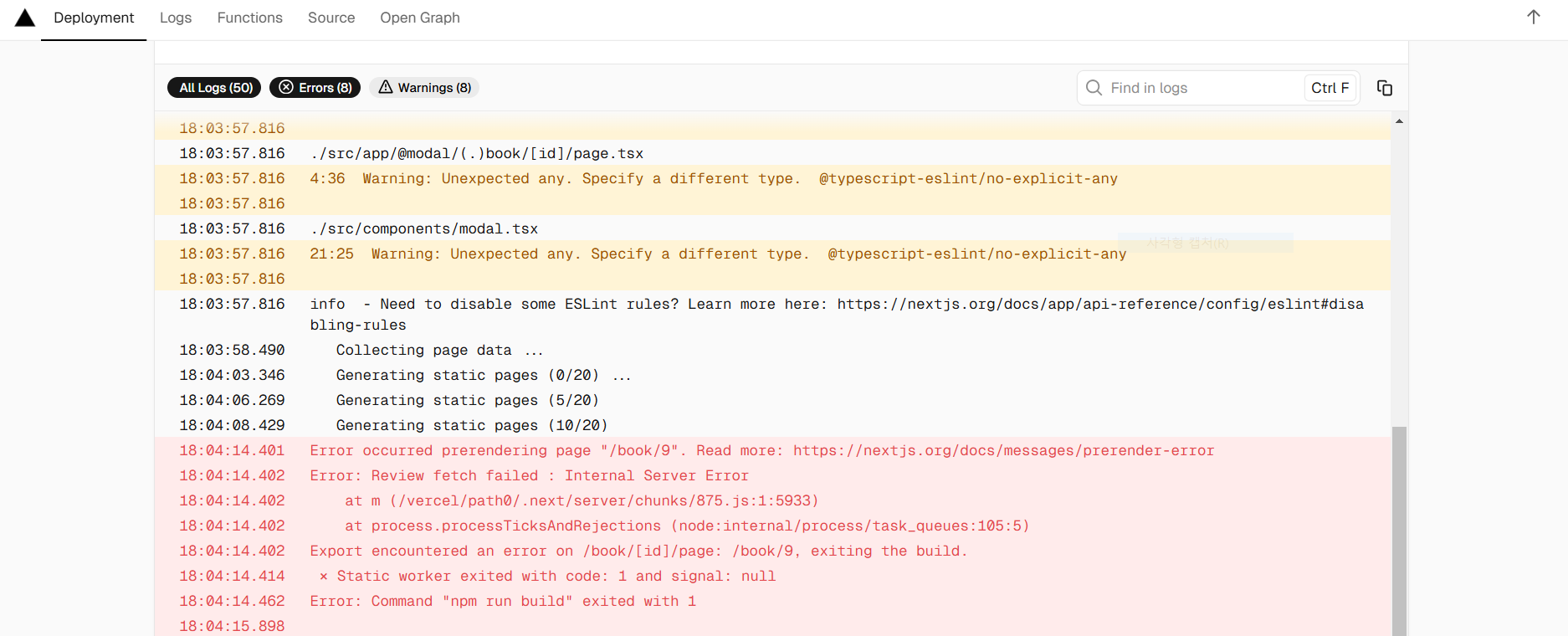Screen dimensions: 1568x636
Task: Click the Ctrl F shortcut badge
Action: 1330,88
